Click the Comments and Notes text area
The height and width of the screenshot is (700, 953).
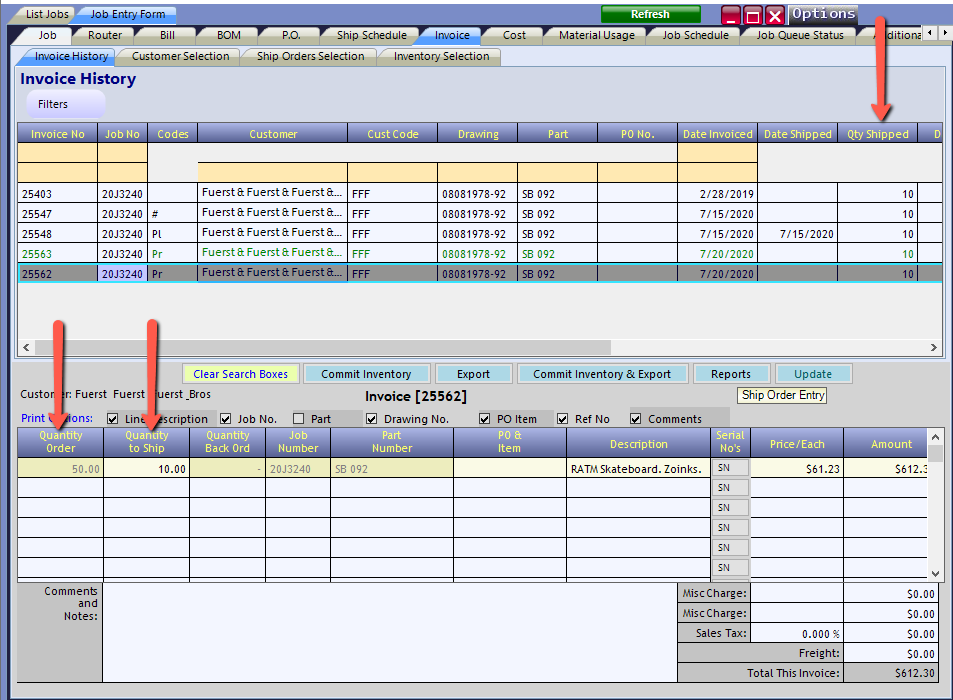pos(389,632)
